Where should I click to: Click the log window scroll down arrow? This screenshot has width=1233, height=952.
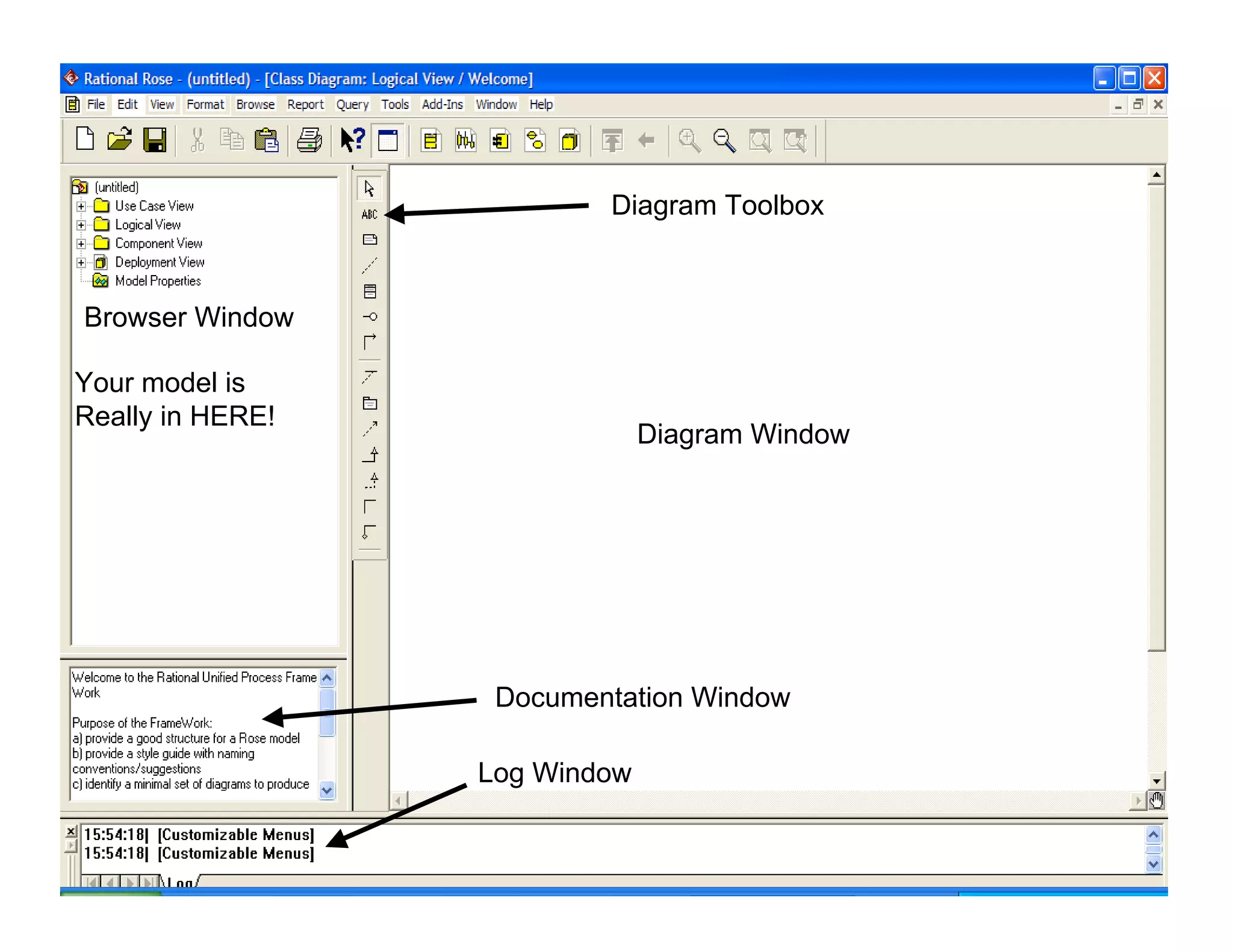pos(1154,864)
